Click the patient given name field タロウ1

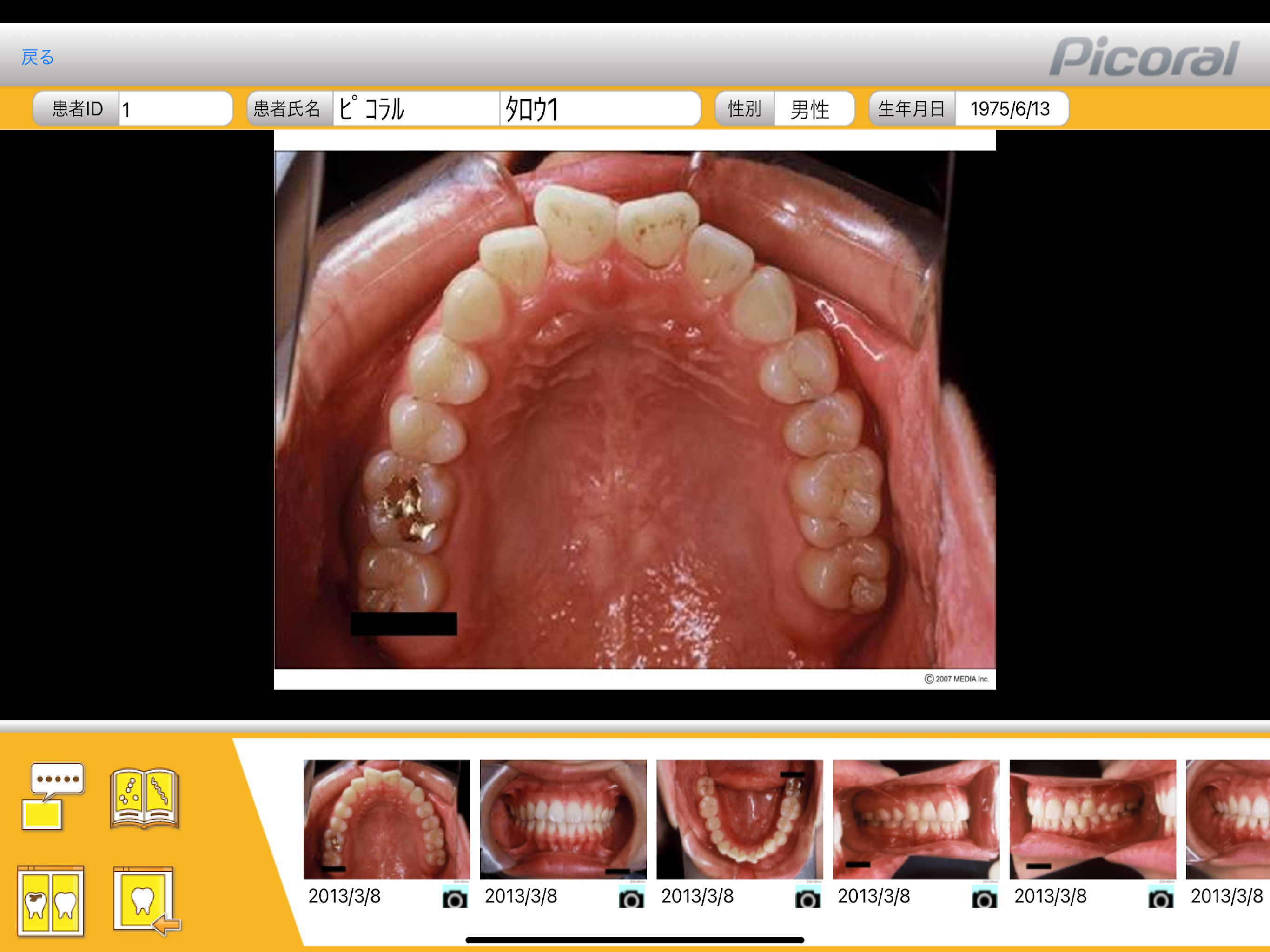coord(600,108)
